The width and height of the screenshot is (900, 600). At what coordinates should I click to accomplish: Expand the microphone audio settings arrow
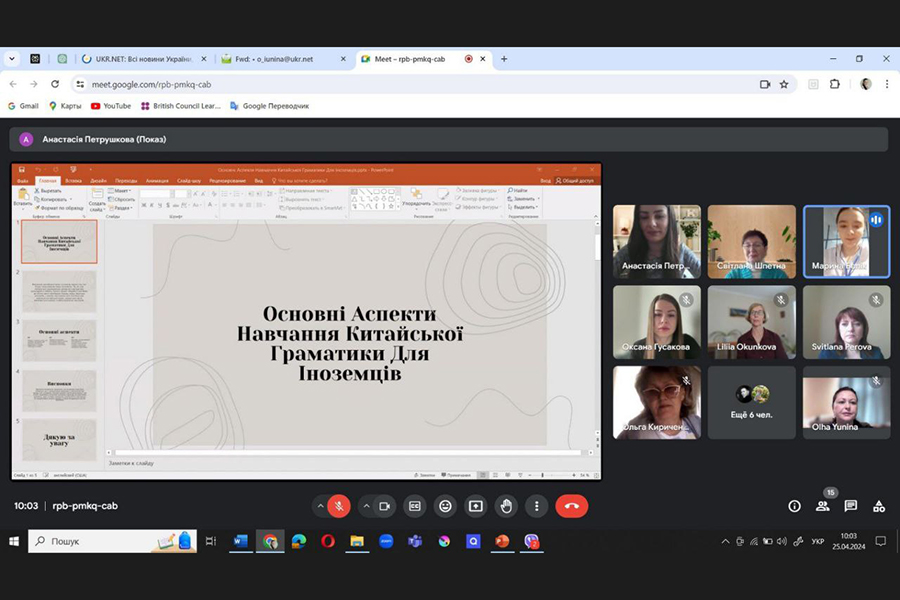(x=320, y=506)
